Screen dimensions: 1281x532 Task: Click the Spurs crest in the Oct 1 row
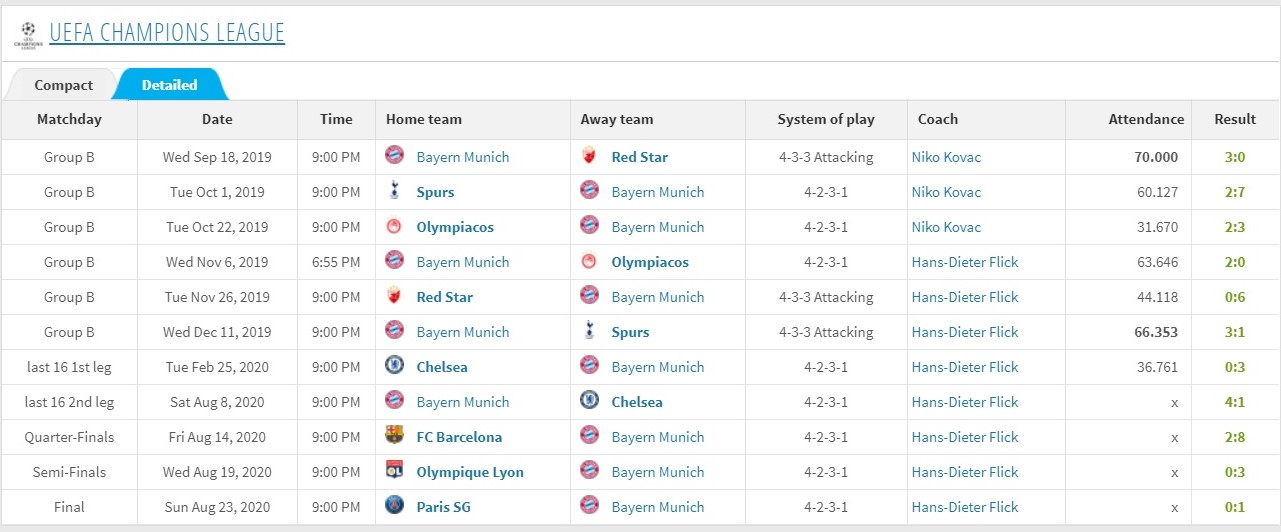coord(395,190)
